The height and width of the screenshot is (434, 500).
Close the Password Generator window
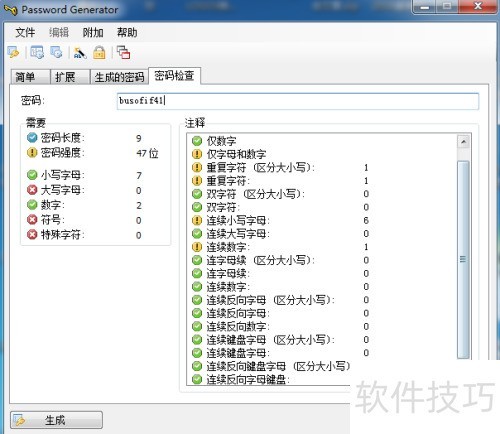click(478, 7)
